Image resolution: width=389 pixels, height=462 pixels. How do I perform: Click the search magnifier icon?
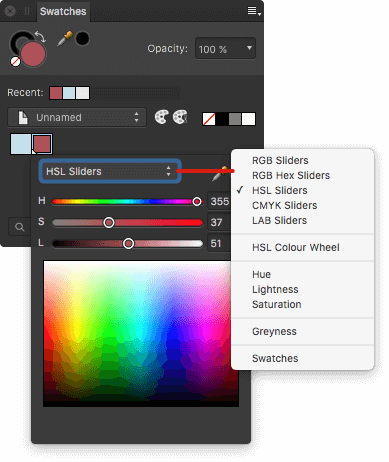coord(20,227)
